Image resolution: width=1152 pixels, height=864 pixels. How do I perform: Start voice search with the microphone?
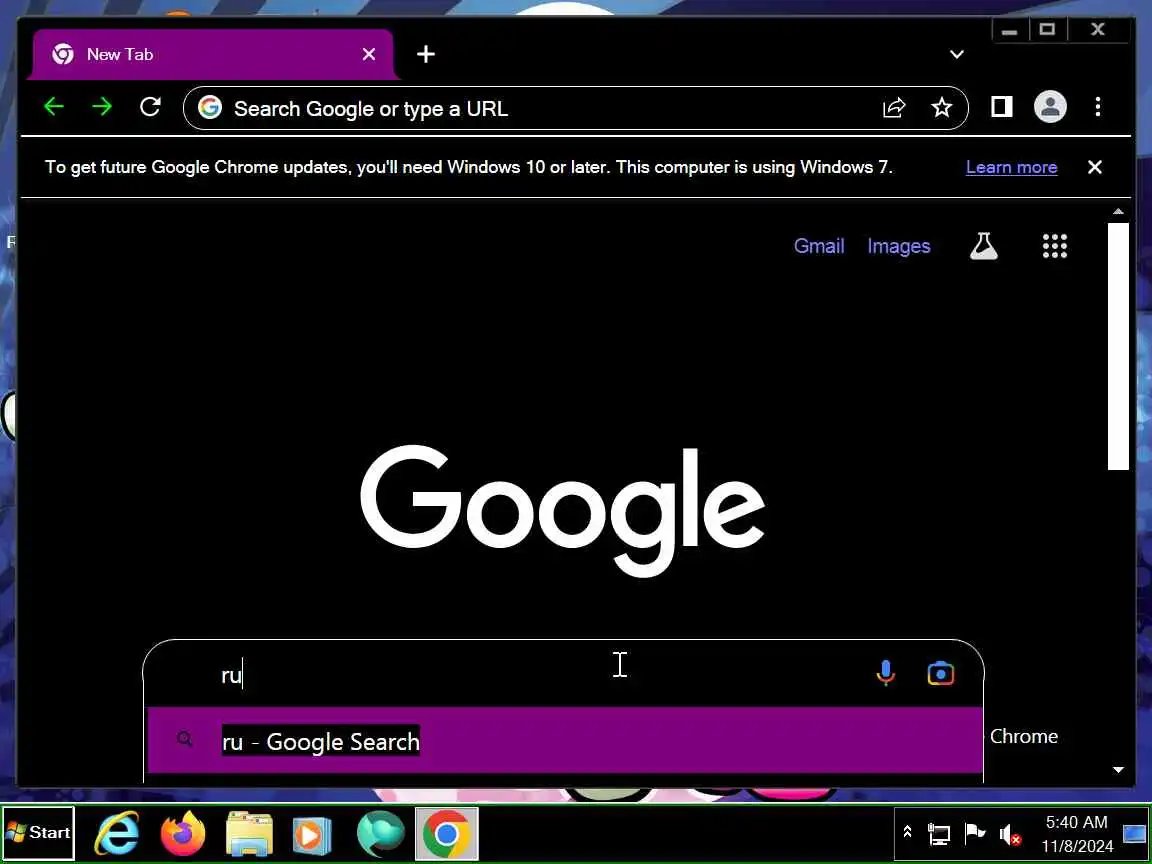tap(885, 673)
